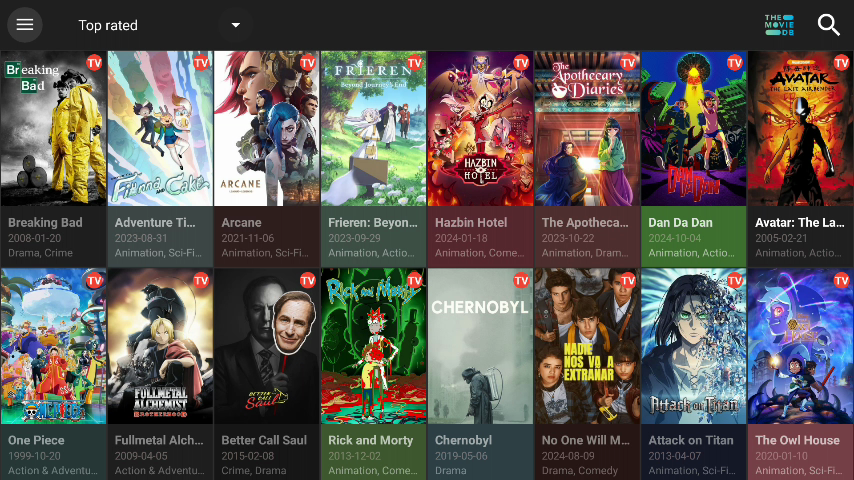854x480 pixels.
Task: Click The Movie DB logo icon
Action: [x=779, y=25]
